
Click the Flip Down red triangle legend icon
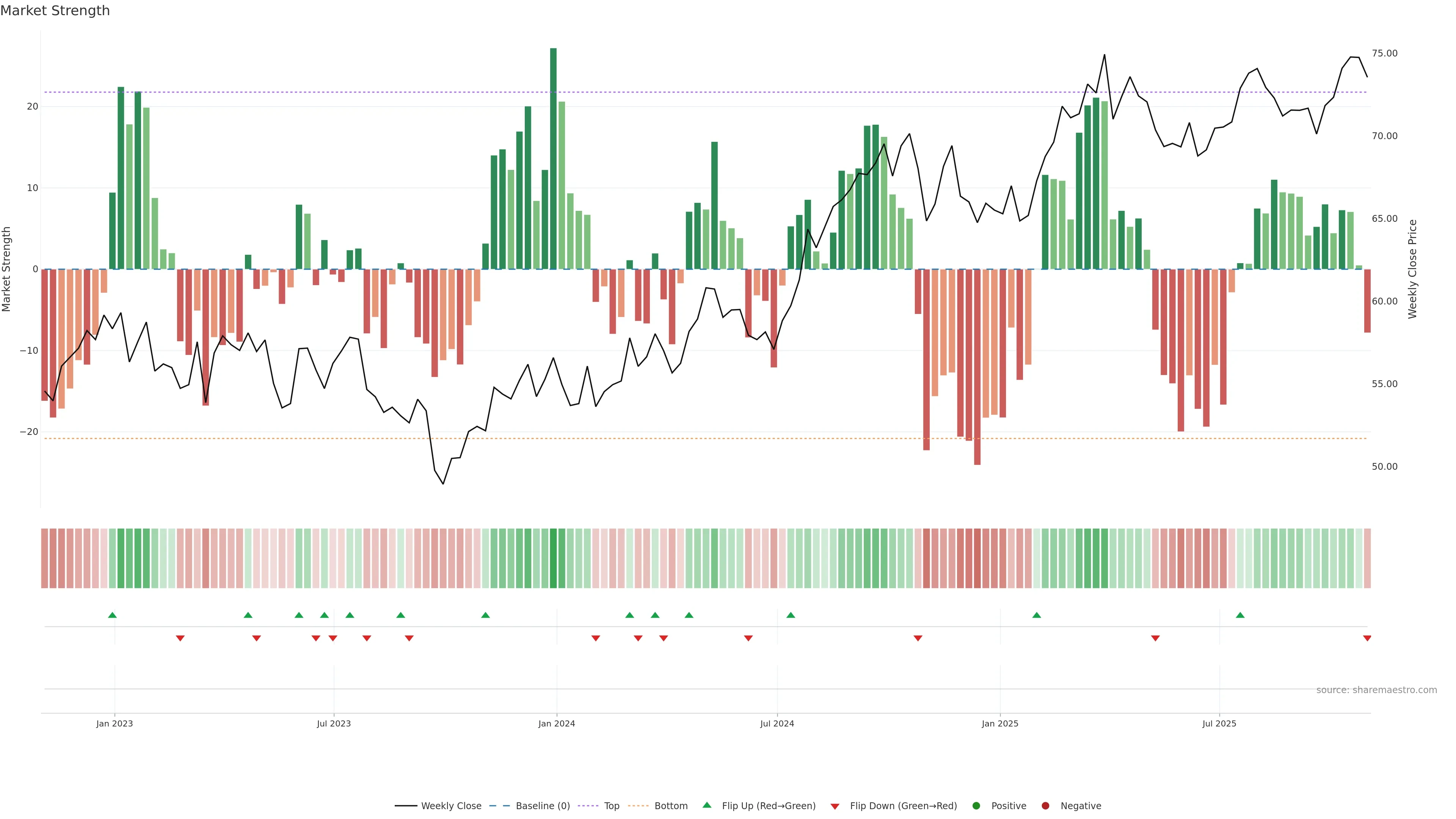pyautogui.click(x=835, y=806)
